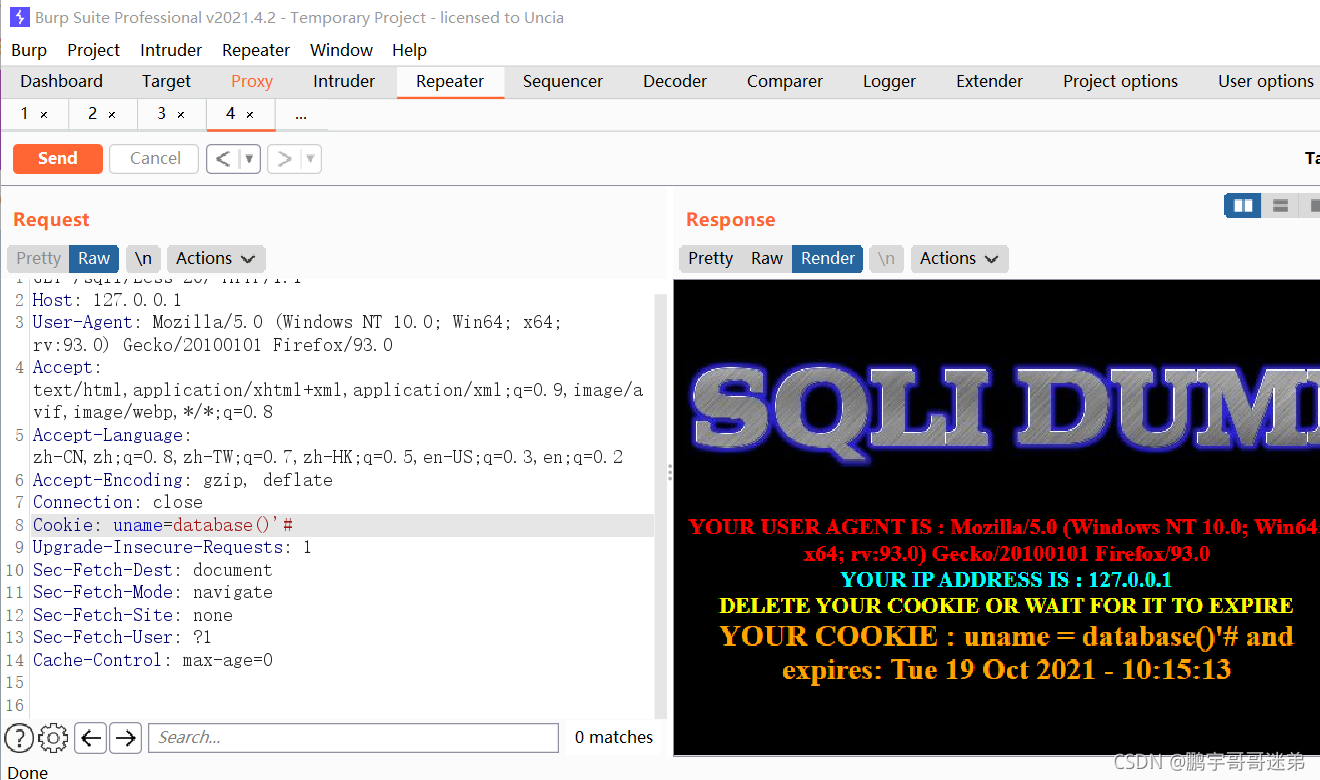Image resolution: width=1320 pixels, height=780 pixels.
Task: Go to previous search match arrow
Action: click(91, 738)
